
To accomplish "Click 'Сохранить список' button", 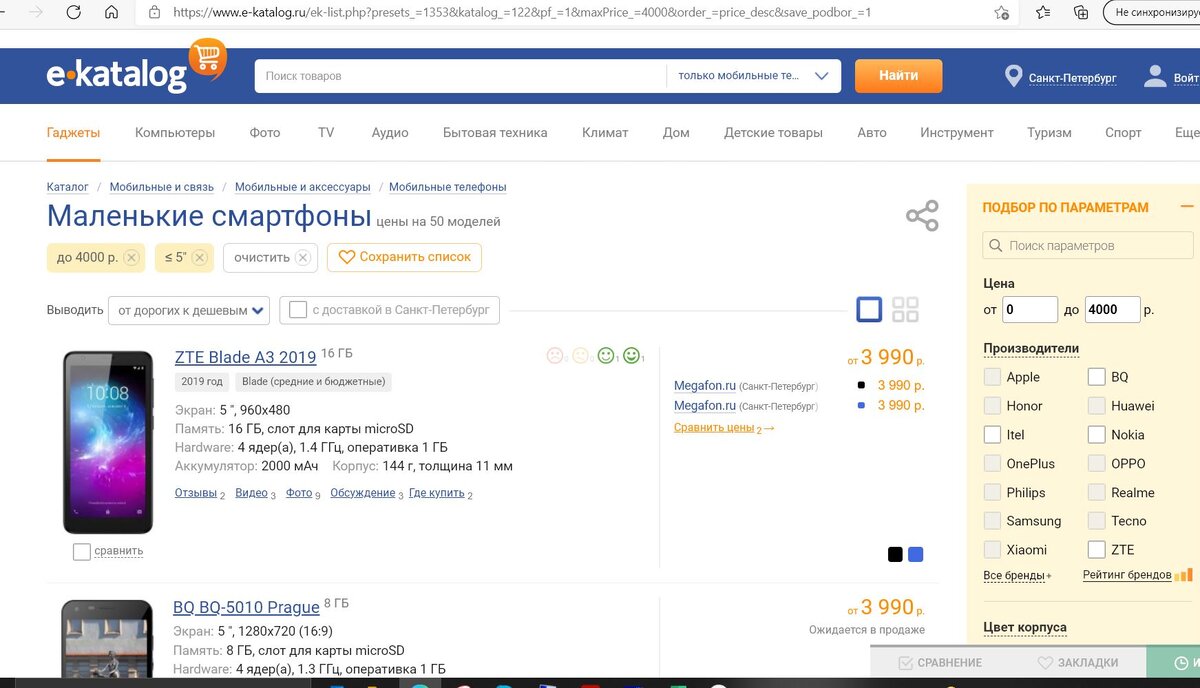I will click(x=404, y=257).
